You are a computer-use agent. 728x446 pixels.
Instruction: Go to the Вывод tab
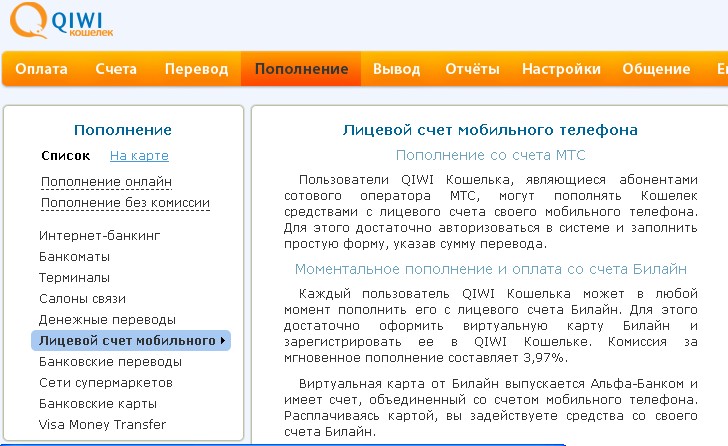coord(396,69)
